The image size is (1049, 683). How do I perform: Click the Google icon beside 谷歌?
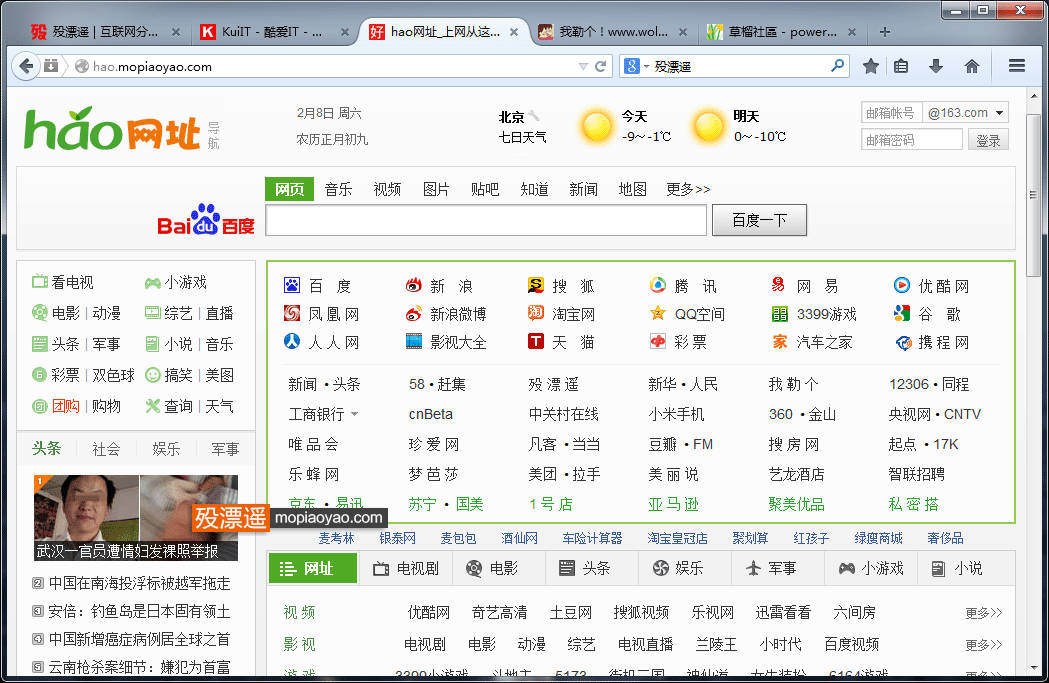click(902, 313)
